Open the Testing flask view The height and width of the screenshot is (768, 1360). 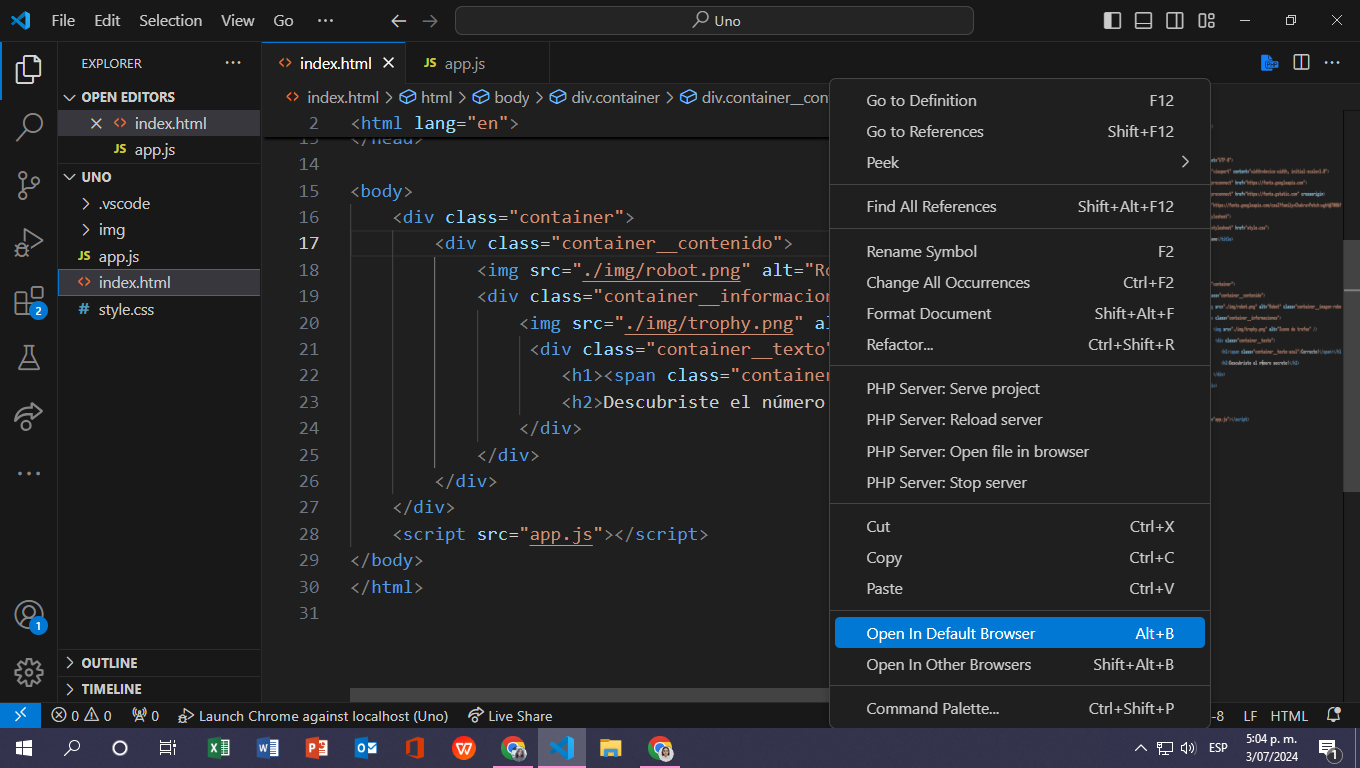pyautogui.click(x=29, y=357)
